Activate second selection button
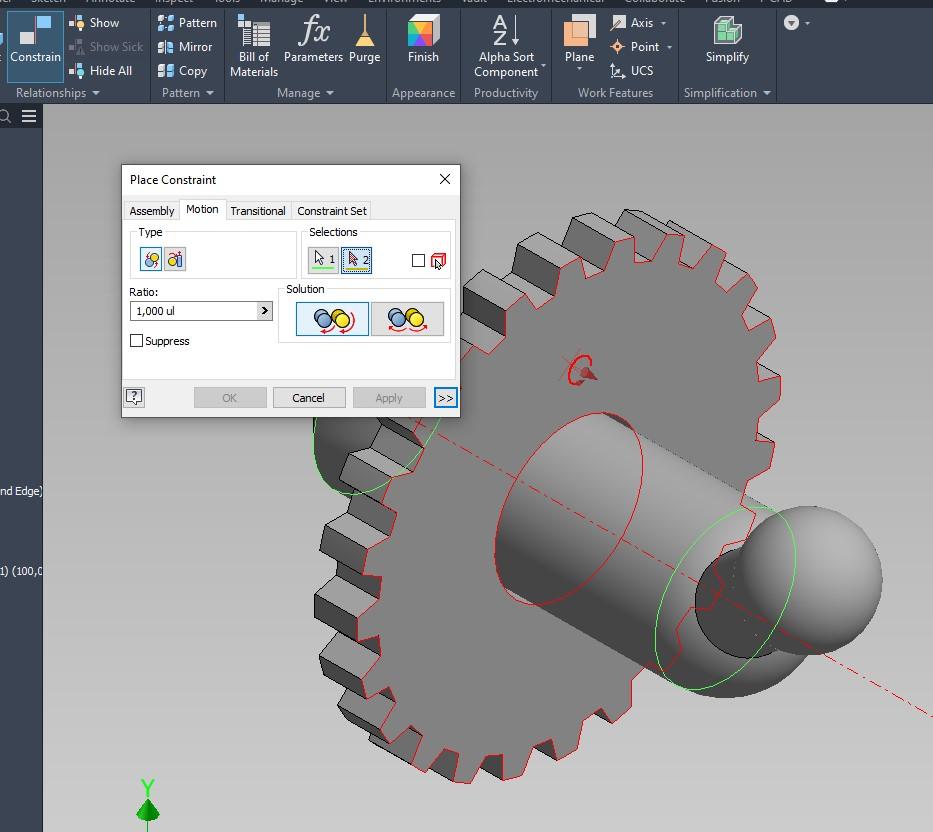 tap(356, 260)
